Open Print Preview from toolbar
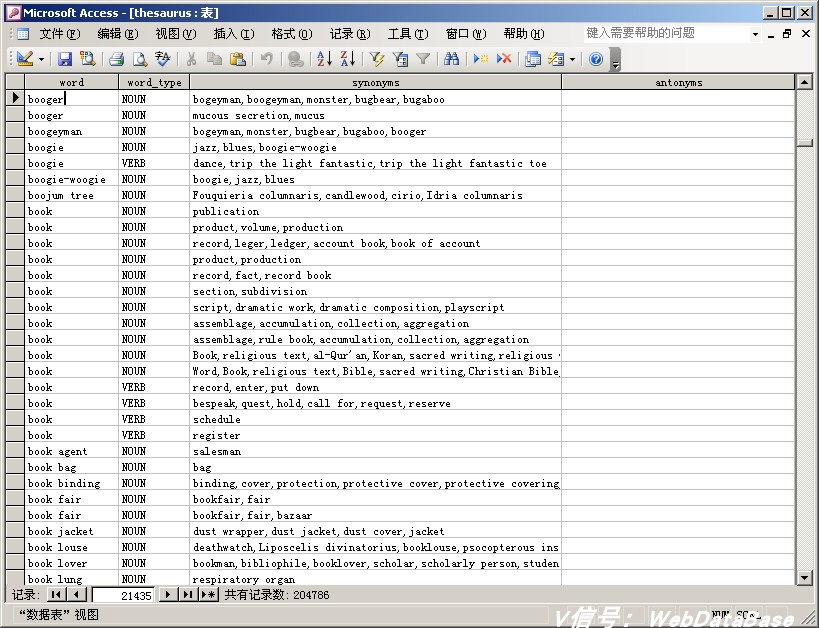Viewport: 819px width, 628px height. (139, 59)
